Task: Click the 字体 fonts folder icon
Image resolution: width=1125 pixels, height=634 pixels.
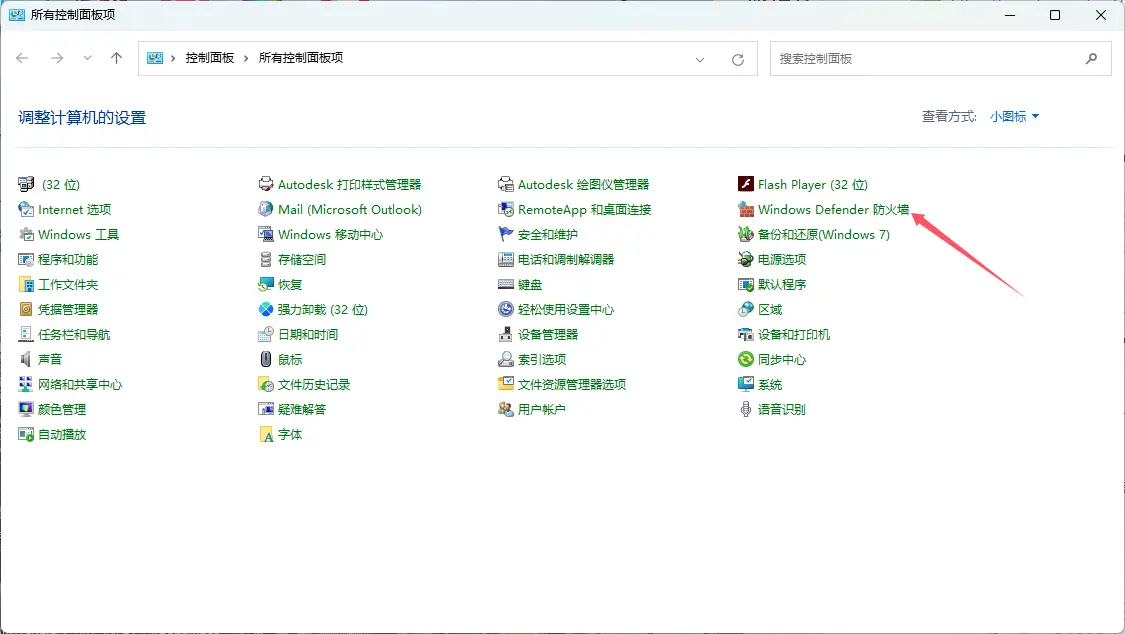Action: [265, 435]
